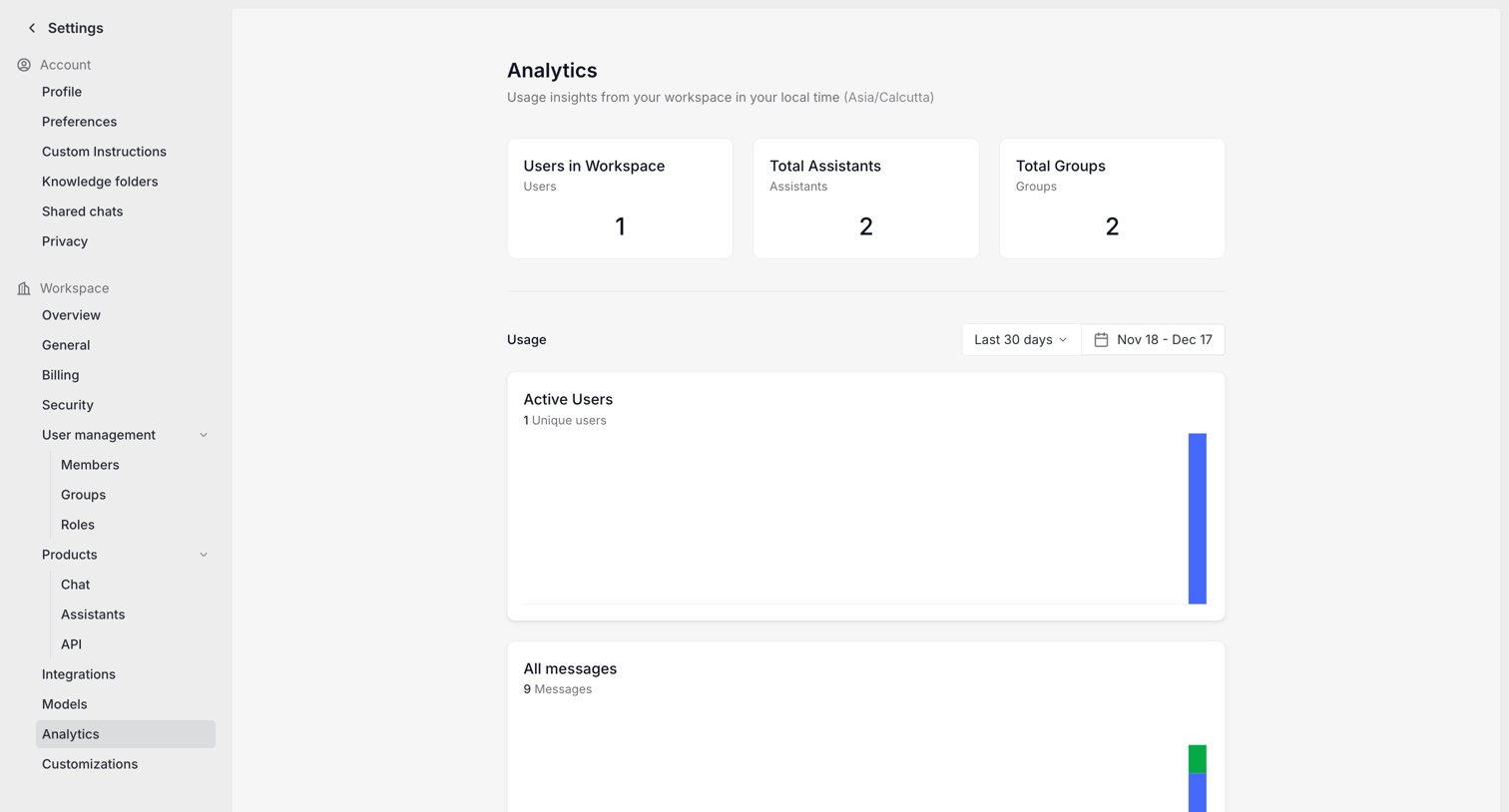1509x812 pixels.
Task: Go to Preferences
Action: tap(79, 122)
